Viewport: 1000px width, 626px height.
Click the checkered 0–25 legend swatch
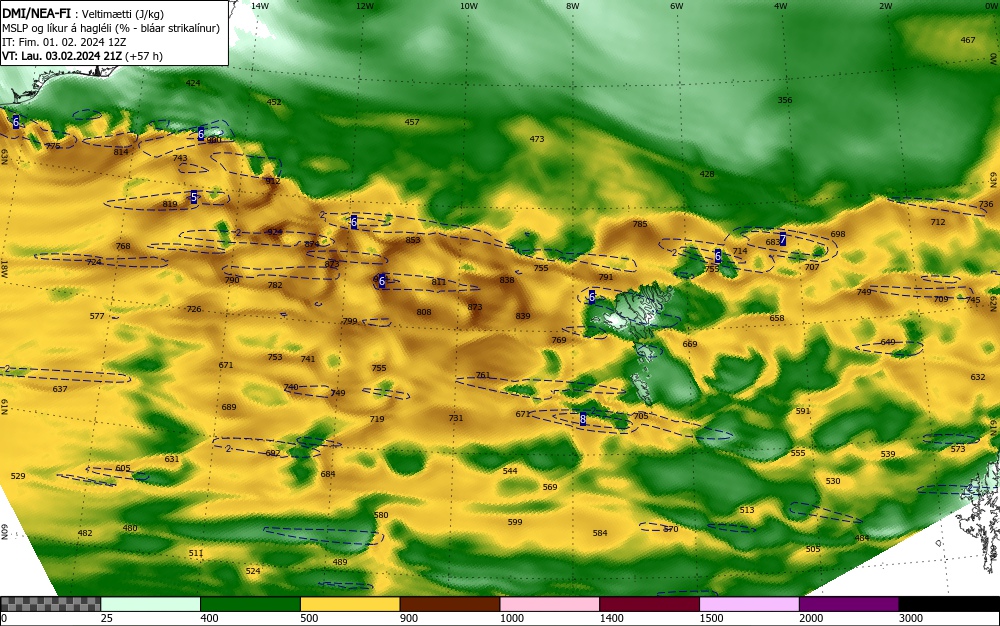tap(50, 604)
